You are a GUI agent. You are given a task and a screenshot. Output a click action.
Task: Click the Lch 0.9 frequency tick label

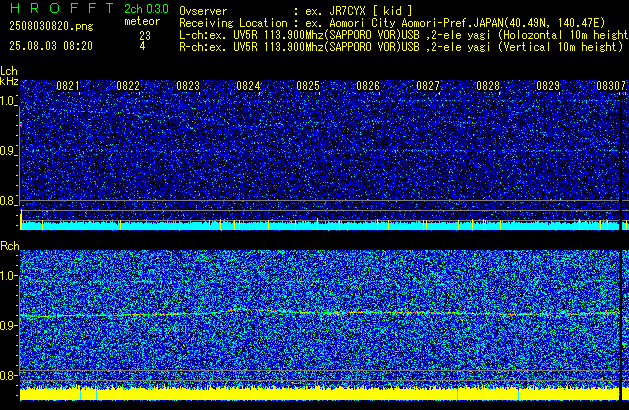(x=8, y=151)
